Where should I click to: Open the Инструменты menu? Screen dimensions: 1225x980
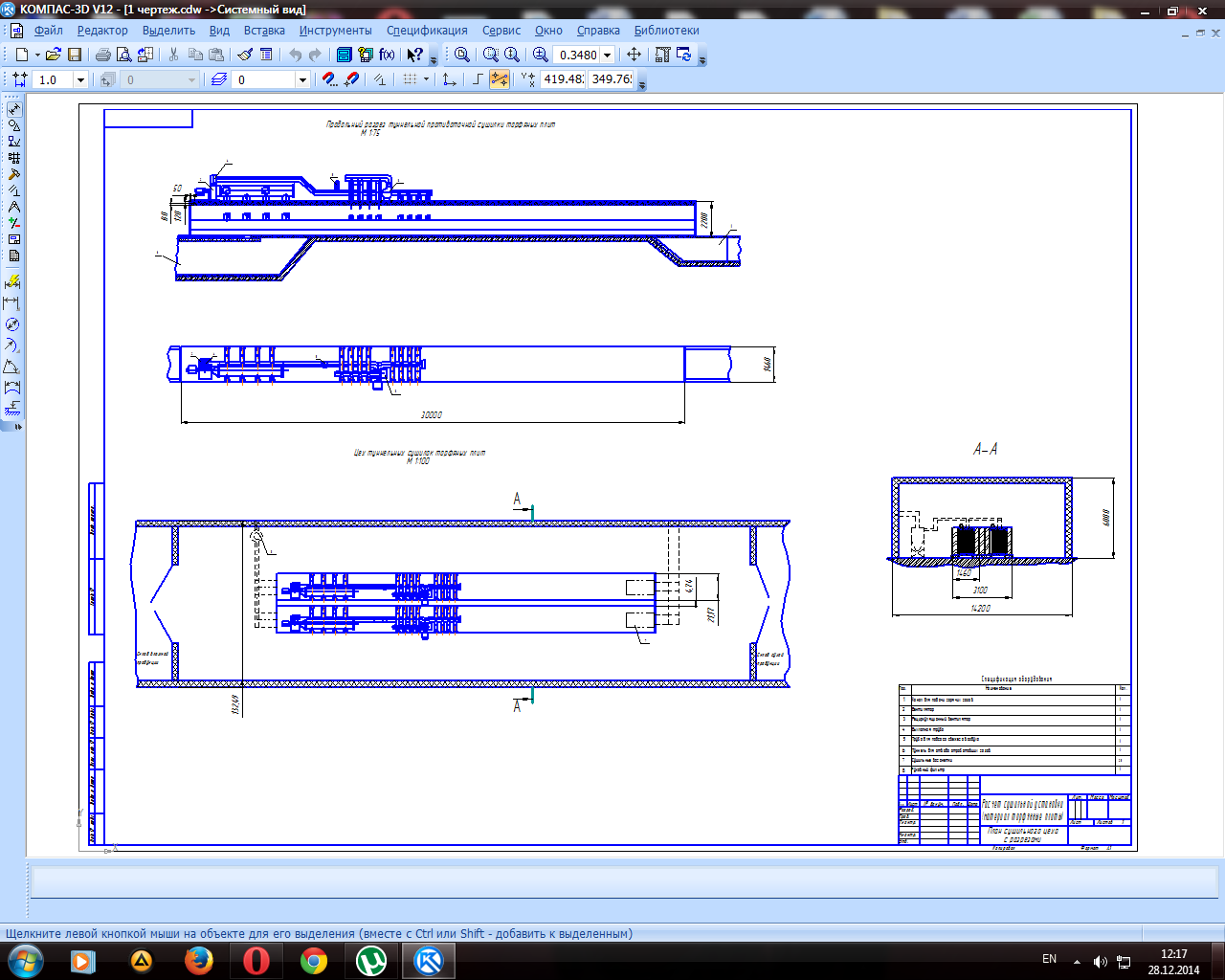pos(335,30)
